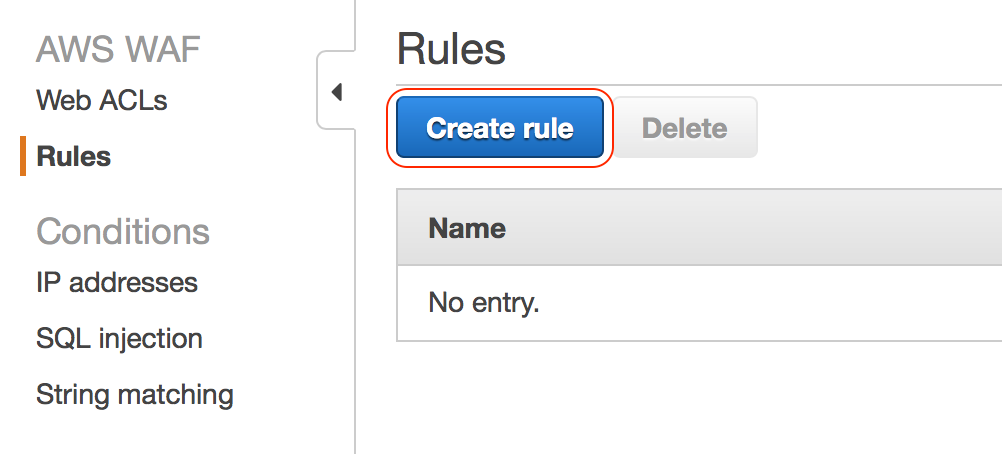Click the blank toolbar area right of Delete
Screen dimensions: 1002x454
pyautogui.click(x=880, y=128)
